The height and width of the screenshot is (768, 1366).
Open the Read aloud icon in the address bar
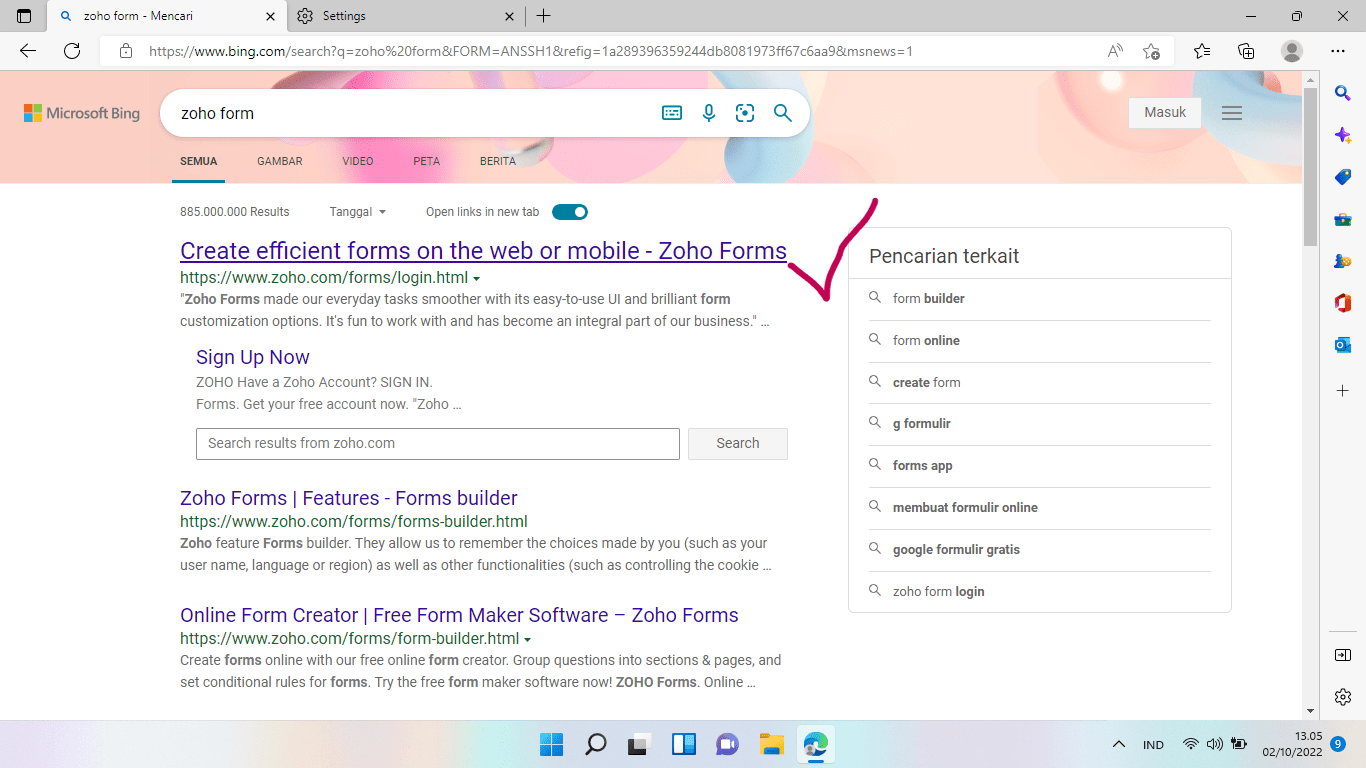click(x=1115, y=51)
